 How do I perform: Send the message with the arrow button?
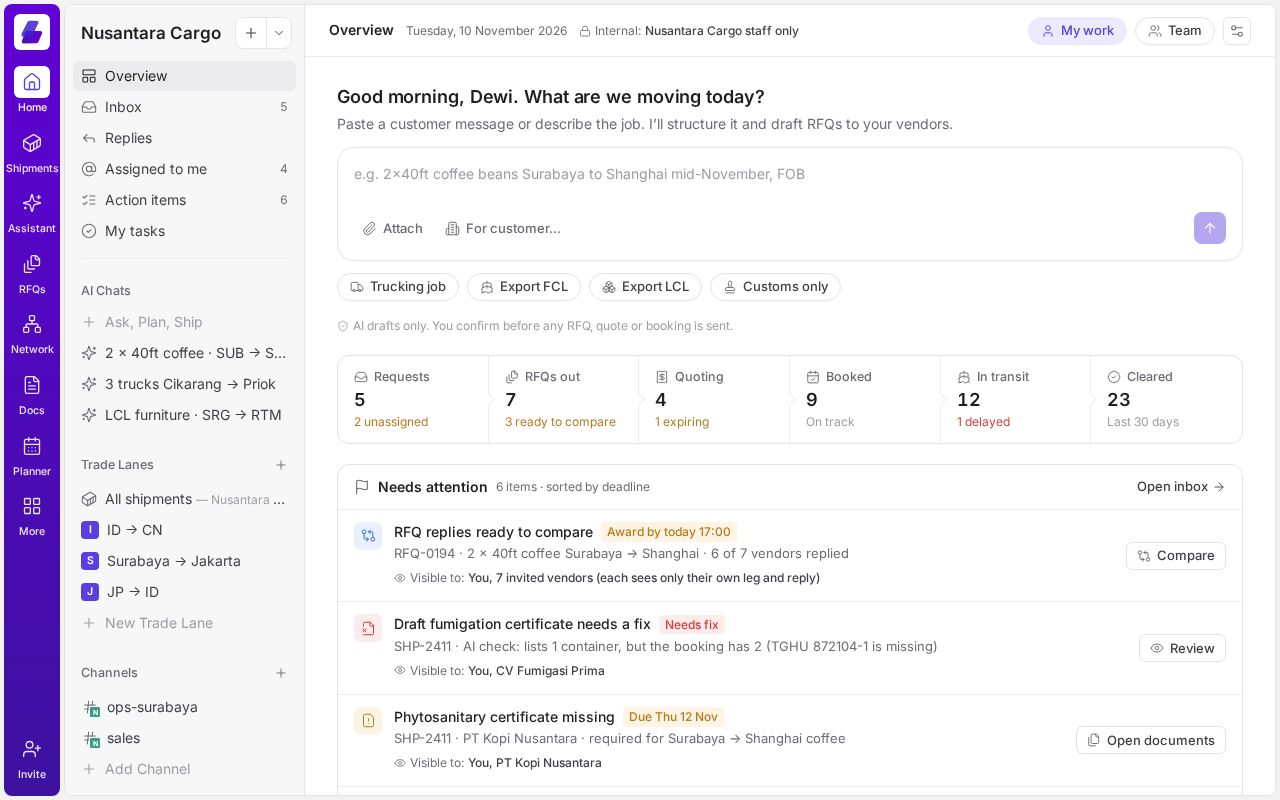point(1209,228)
